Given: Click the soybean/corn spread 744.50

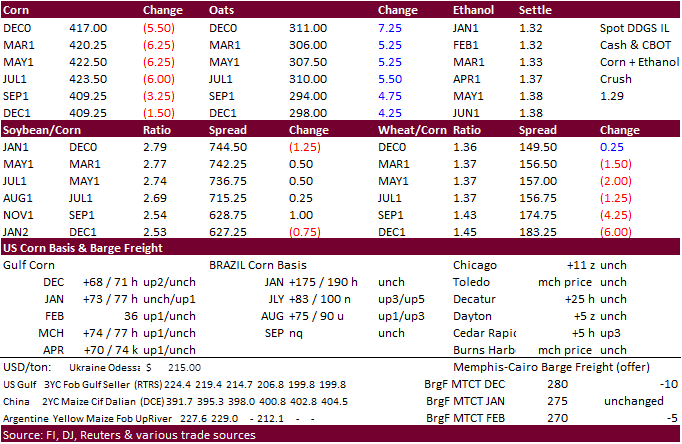Looking at the screenshot, I should pos(228,147).
